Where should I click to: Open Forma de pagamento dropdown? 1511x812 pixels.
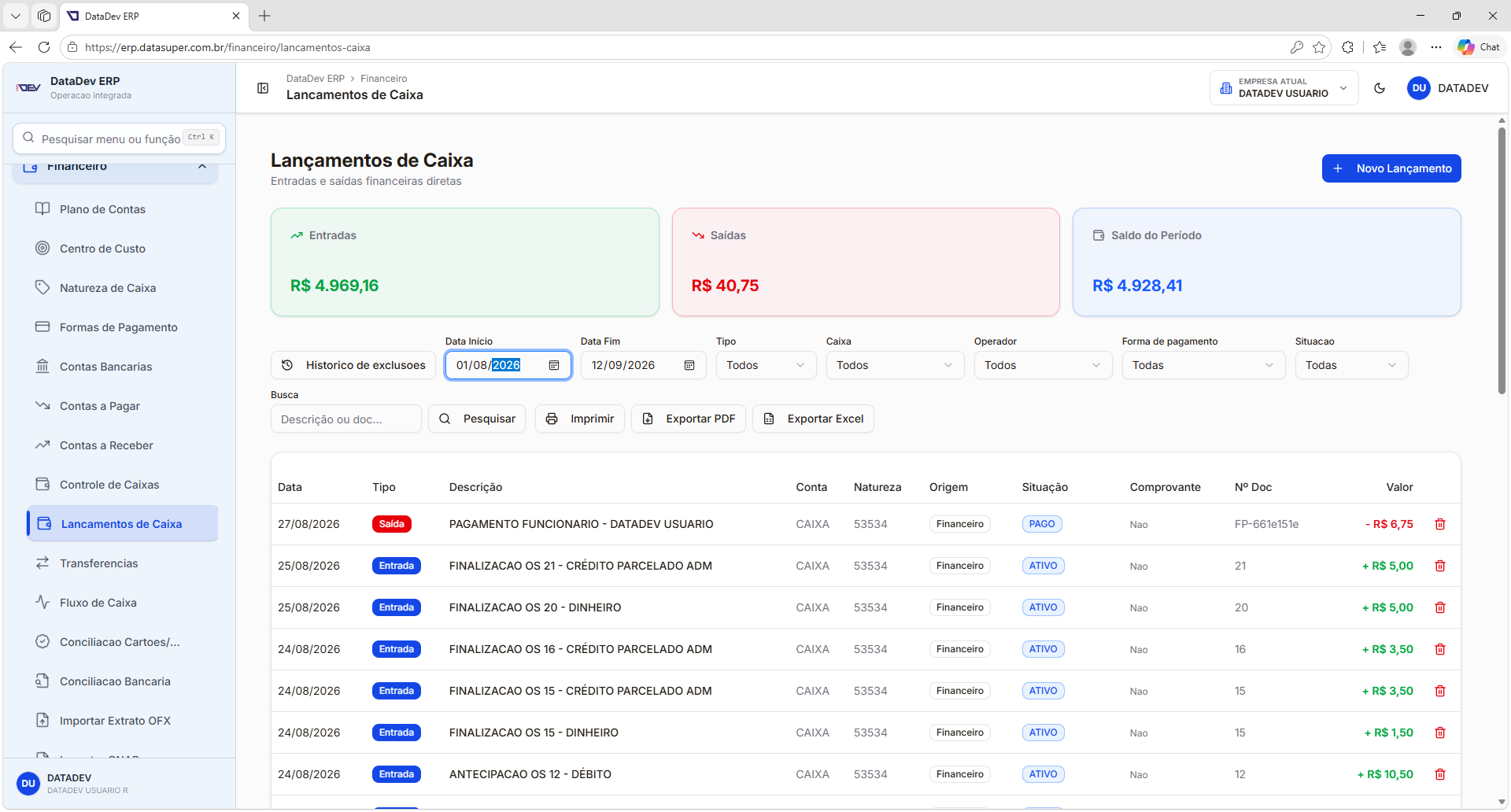tap(1203, 365)
